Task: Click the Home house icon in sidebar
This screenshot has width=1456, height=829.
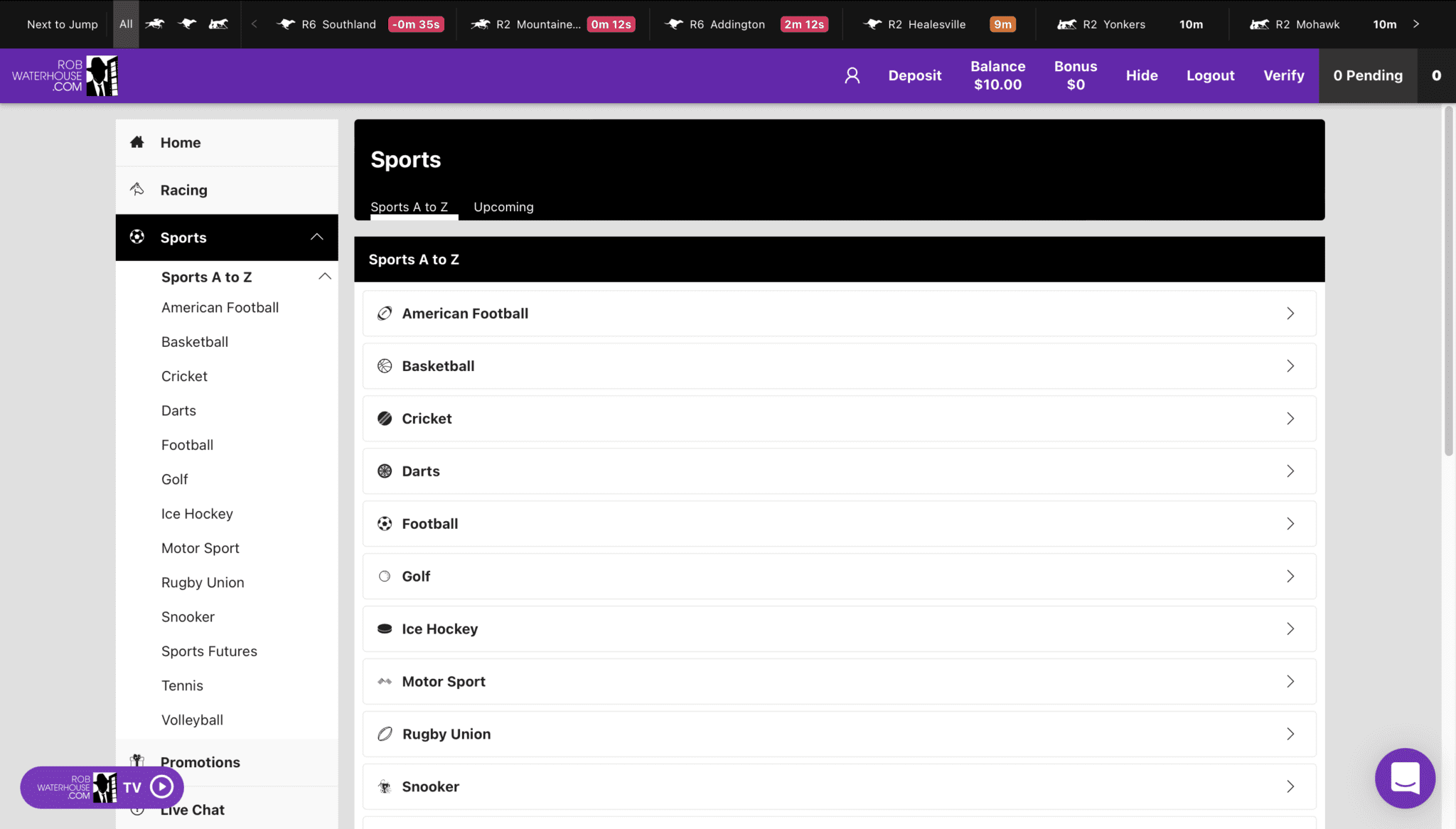Action: pyautogui.click(x=137, y=142)
